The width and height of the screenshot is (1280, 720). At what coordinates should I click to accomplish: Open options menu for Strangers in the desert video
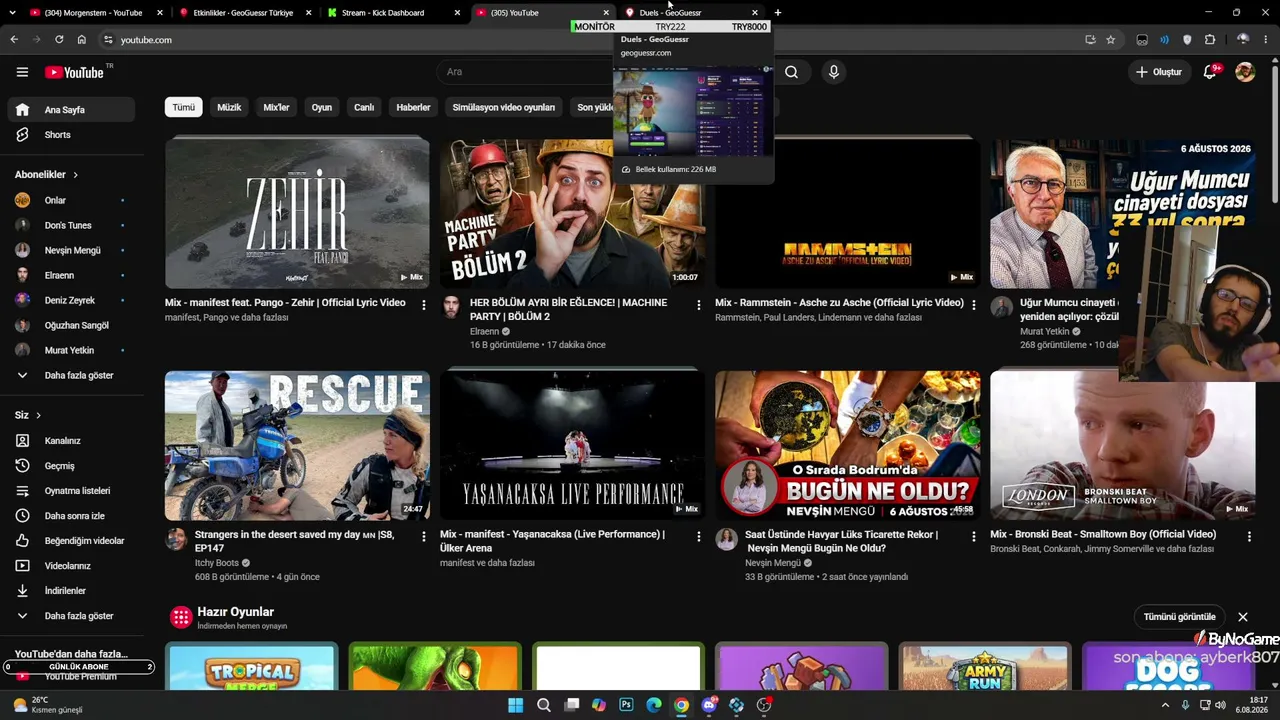(x=424, y=536)
